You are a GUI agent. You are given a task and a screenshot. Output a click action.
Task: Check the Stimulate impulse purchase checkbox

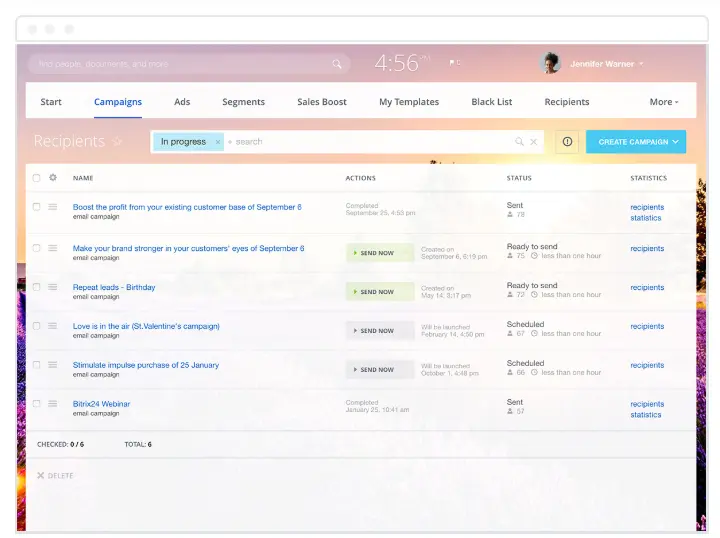(36, 365)
